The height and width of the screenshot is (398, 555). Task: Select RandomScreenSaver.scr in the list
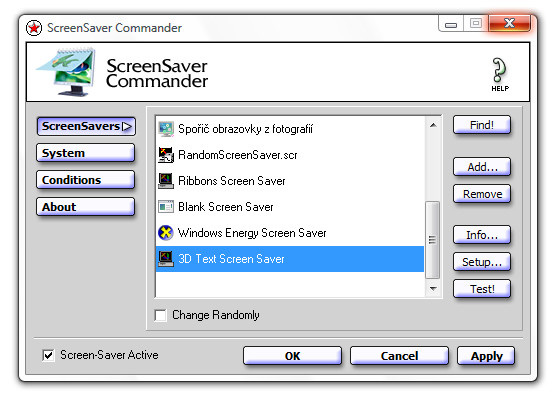[x=290, y=155]
